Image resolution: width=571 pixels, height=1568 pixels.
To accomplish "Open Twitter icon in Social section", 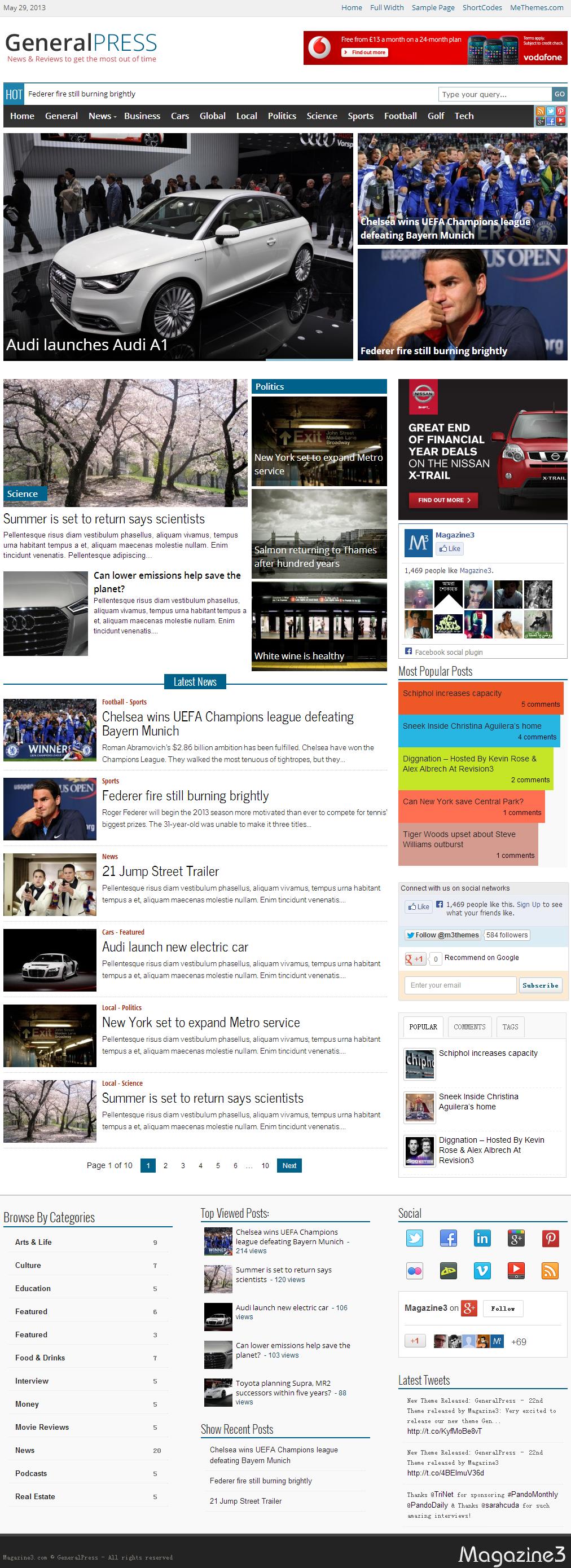I will pyautogui.click(x=415, y=1238).
